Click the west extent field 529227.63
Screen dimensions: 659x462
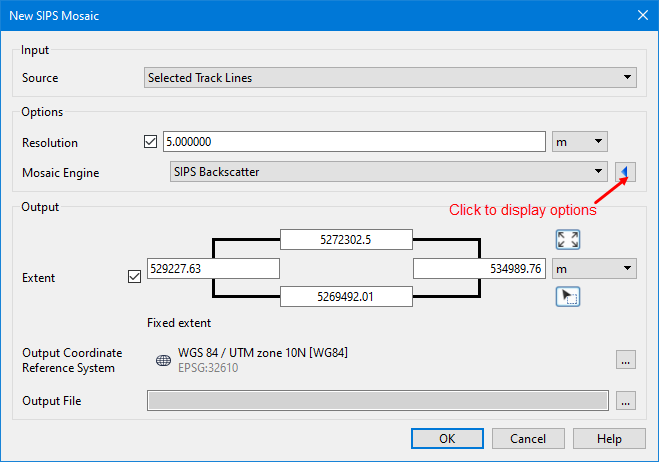click(211, 268)
